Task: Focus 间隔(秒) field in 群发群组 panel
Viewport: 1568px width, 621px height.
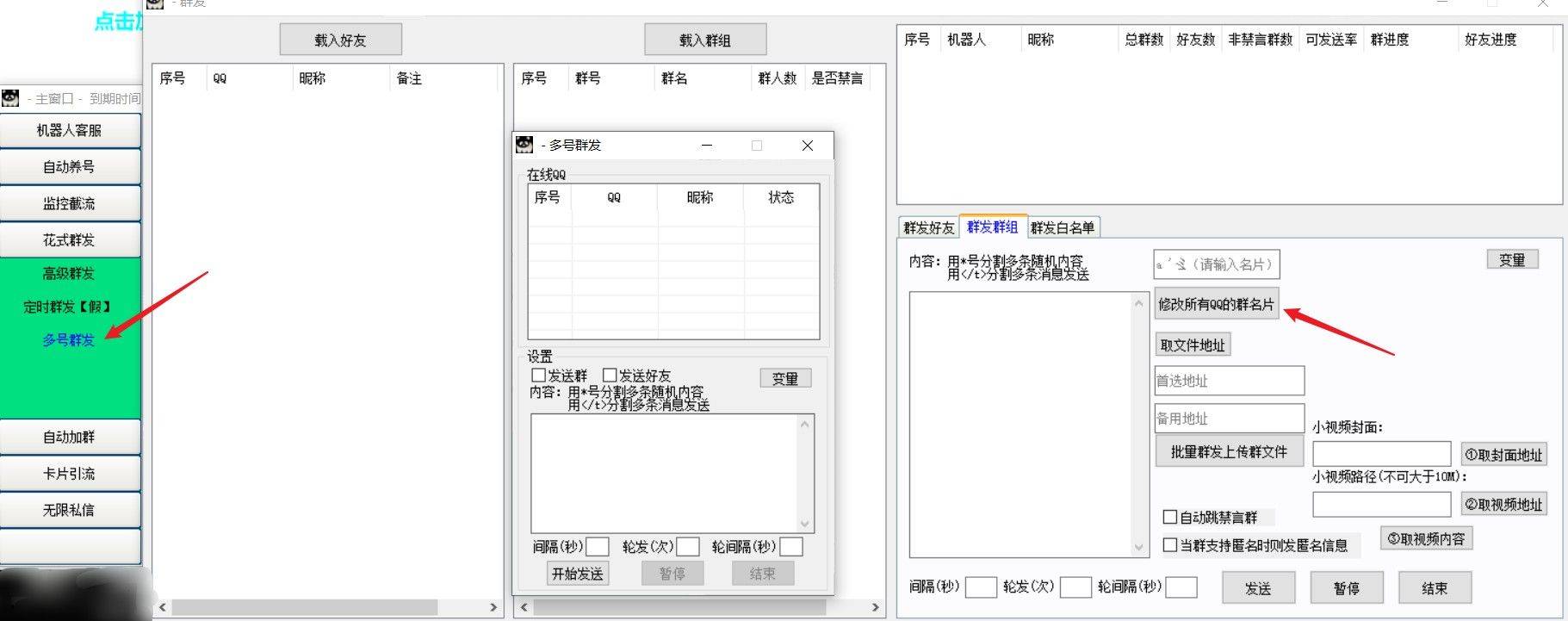Action: pyautogui.click(x=981, y=587)
